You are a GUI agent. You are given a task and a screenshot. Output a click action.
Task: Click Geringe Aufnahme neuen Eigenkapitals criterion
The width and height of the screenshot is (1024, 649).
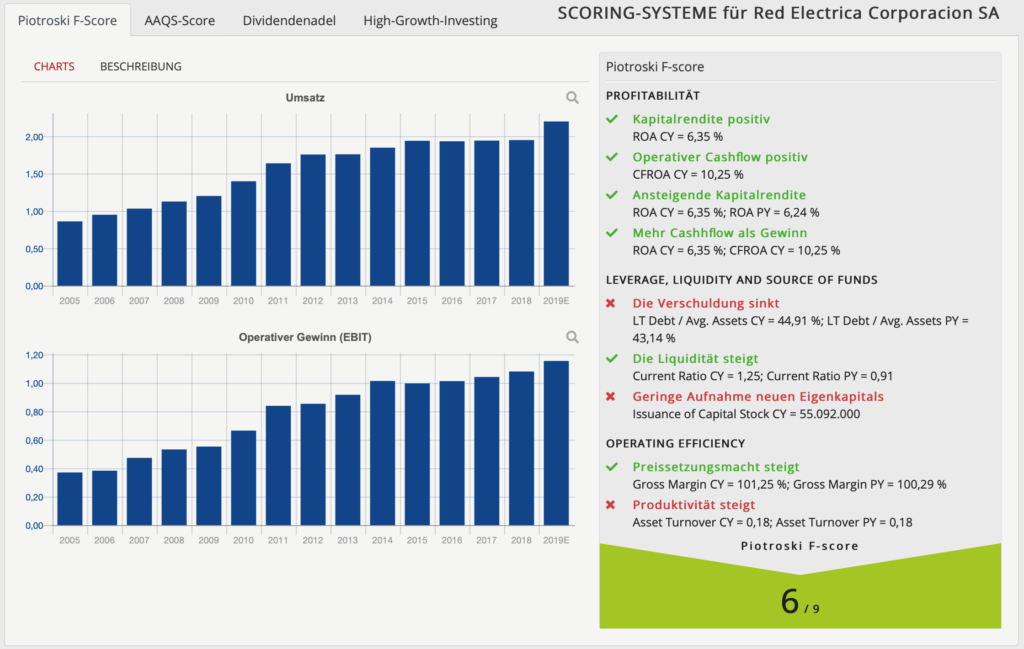(758, 396)
